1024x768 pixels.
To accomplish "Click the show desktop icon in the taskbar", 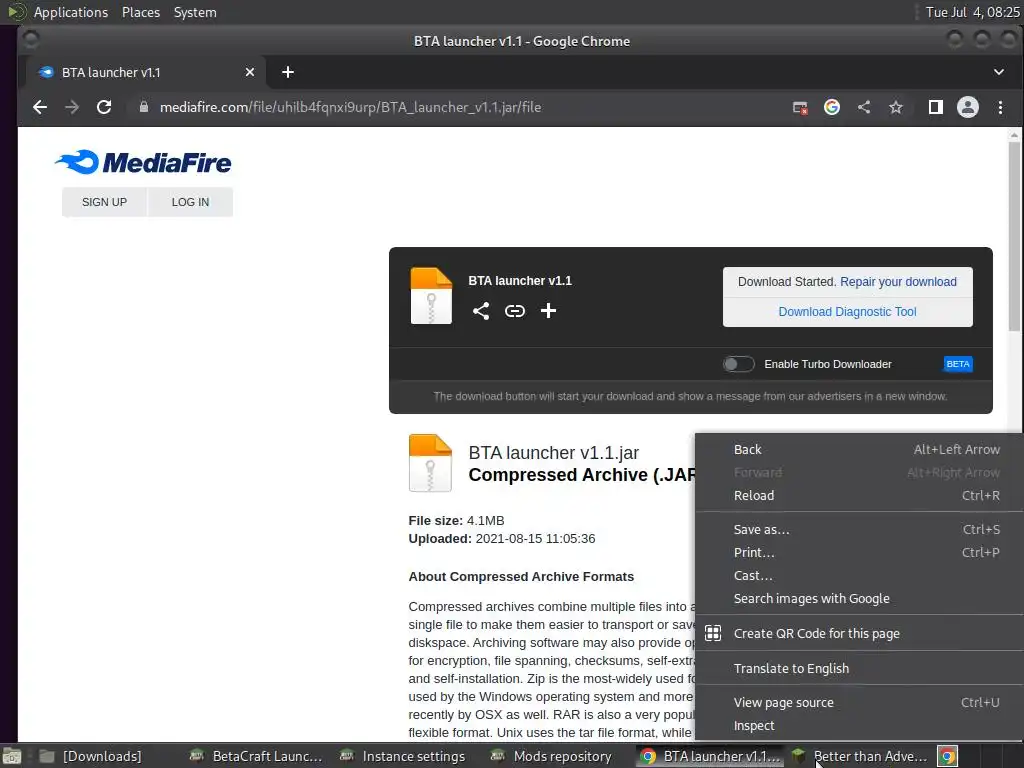I will (x=12, y=756).
